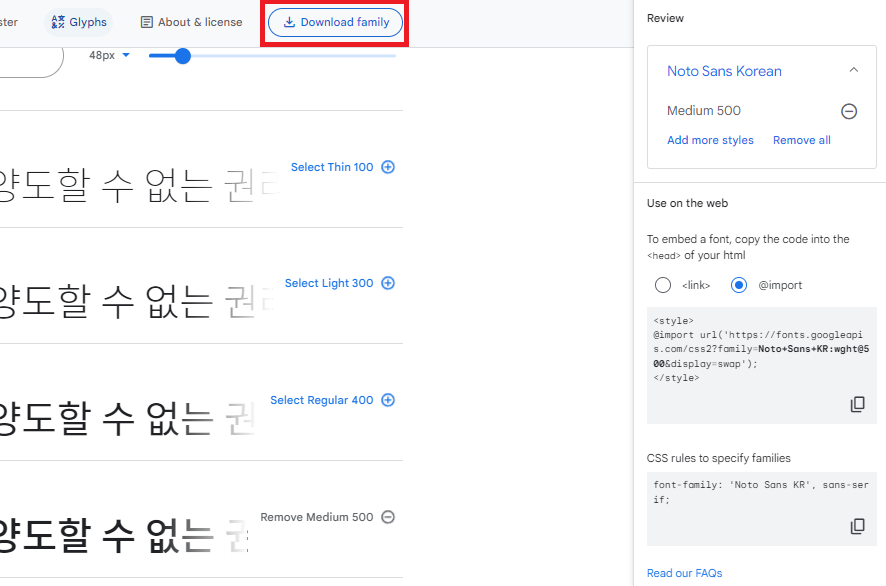Remove Medium 500 in the review panel
886x586 pixels.
click(849, 111)
